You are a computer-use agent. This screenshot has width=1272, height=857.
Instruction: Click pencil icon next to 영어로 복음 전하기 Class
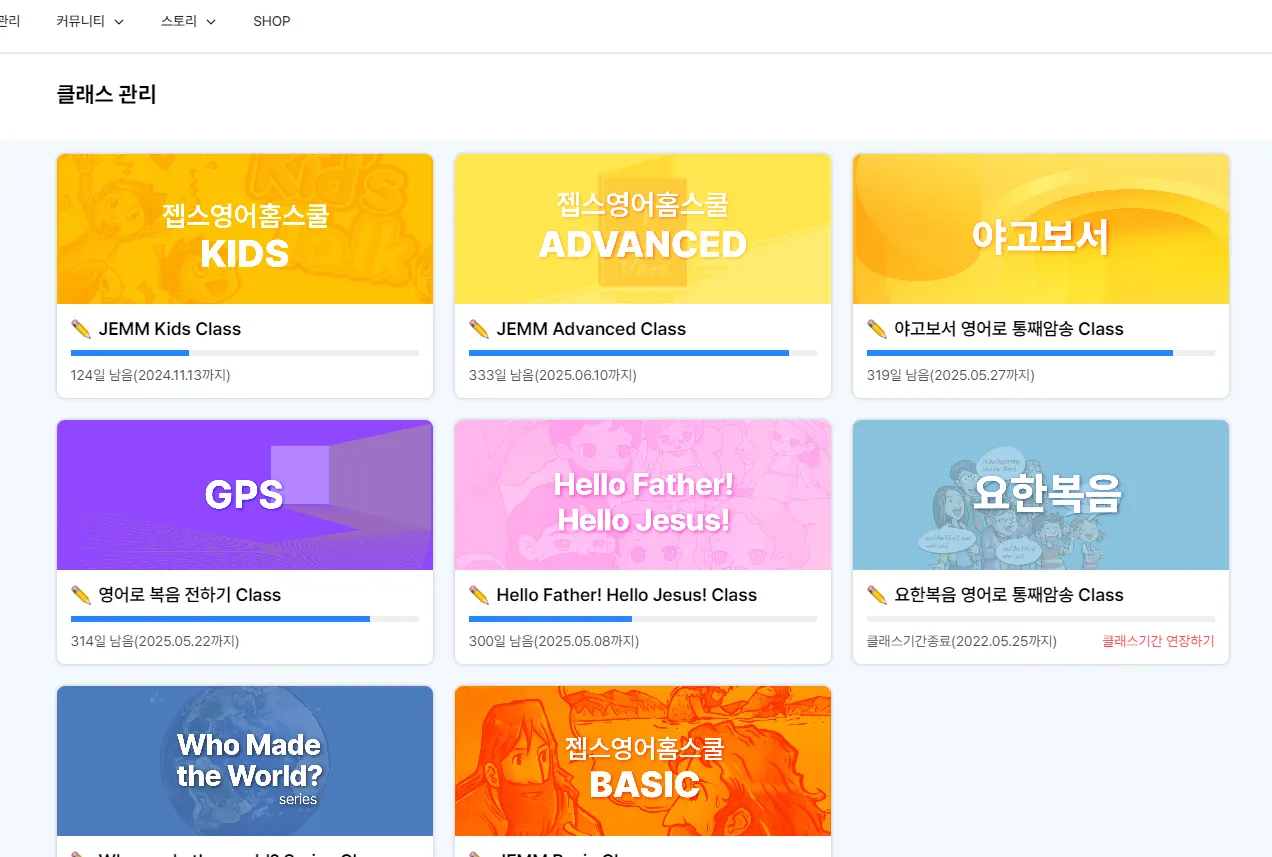click(81, 595)
